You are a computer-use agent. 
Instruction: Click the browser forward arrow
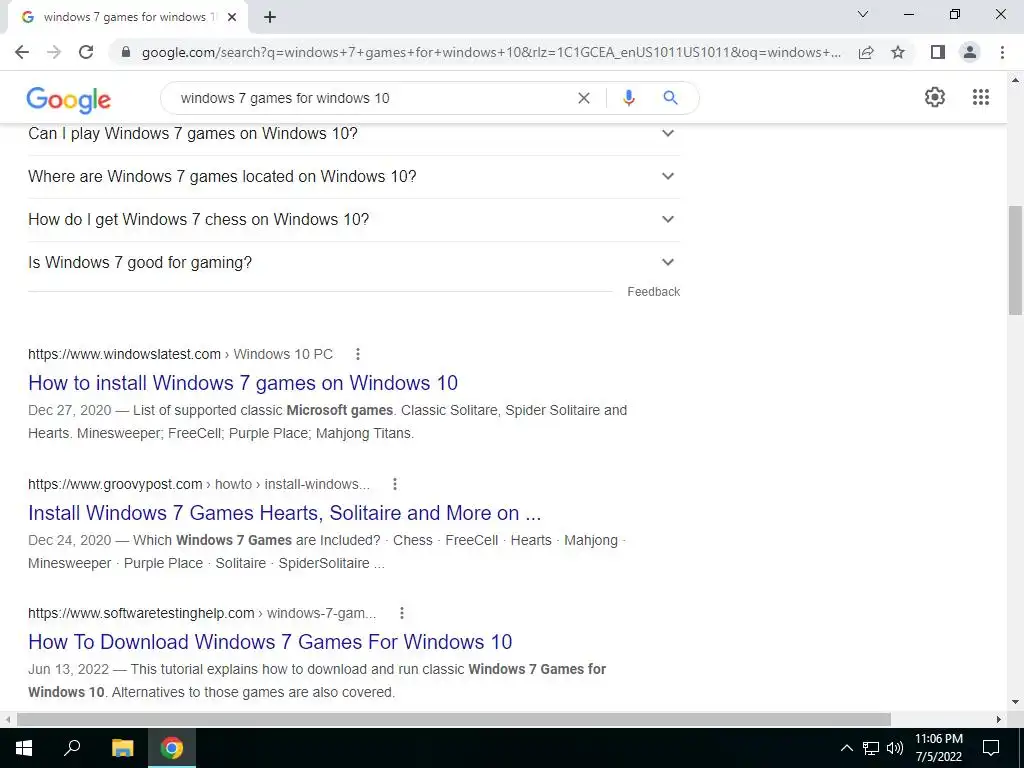pos(54,52)
